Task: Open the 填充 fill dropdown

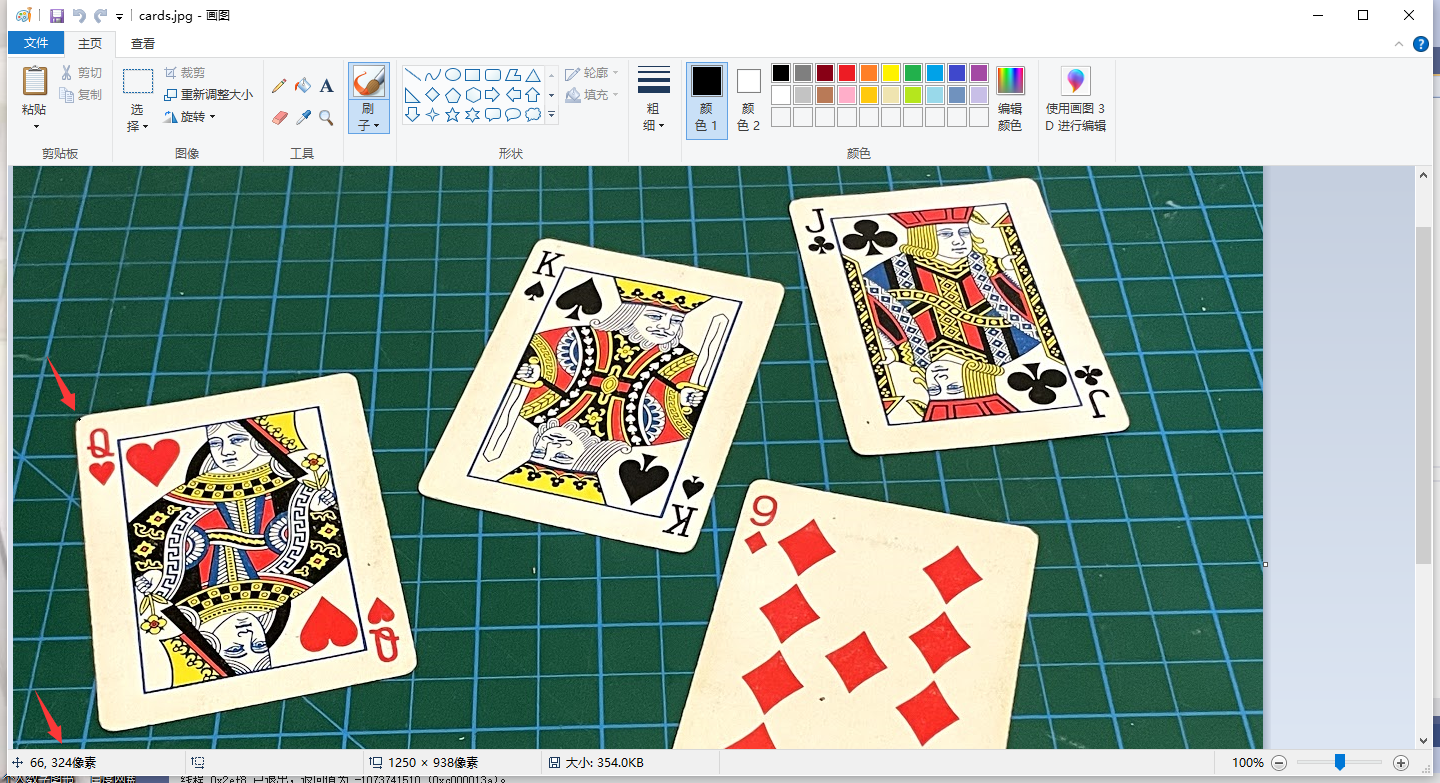Action: pyautogui.click(x=592, y=95)
